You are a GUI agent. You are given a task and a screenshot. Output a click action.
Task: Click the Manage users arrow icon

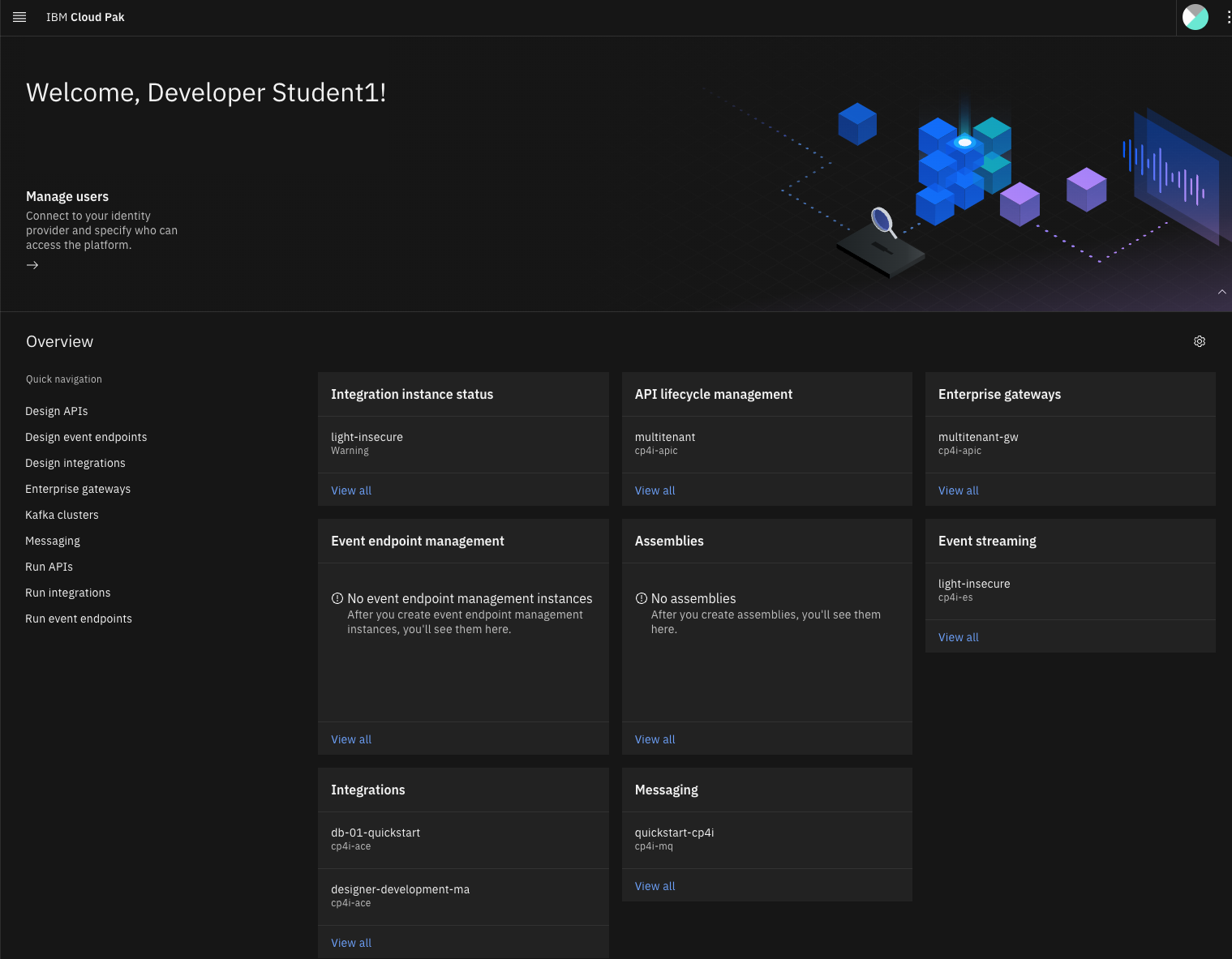pyautogui.click(x=32, y=265)
